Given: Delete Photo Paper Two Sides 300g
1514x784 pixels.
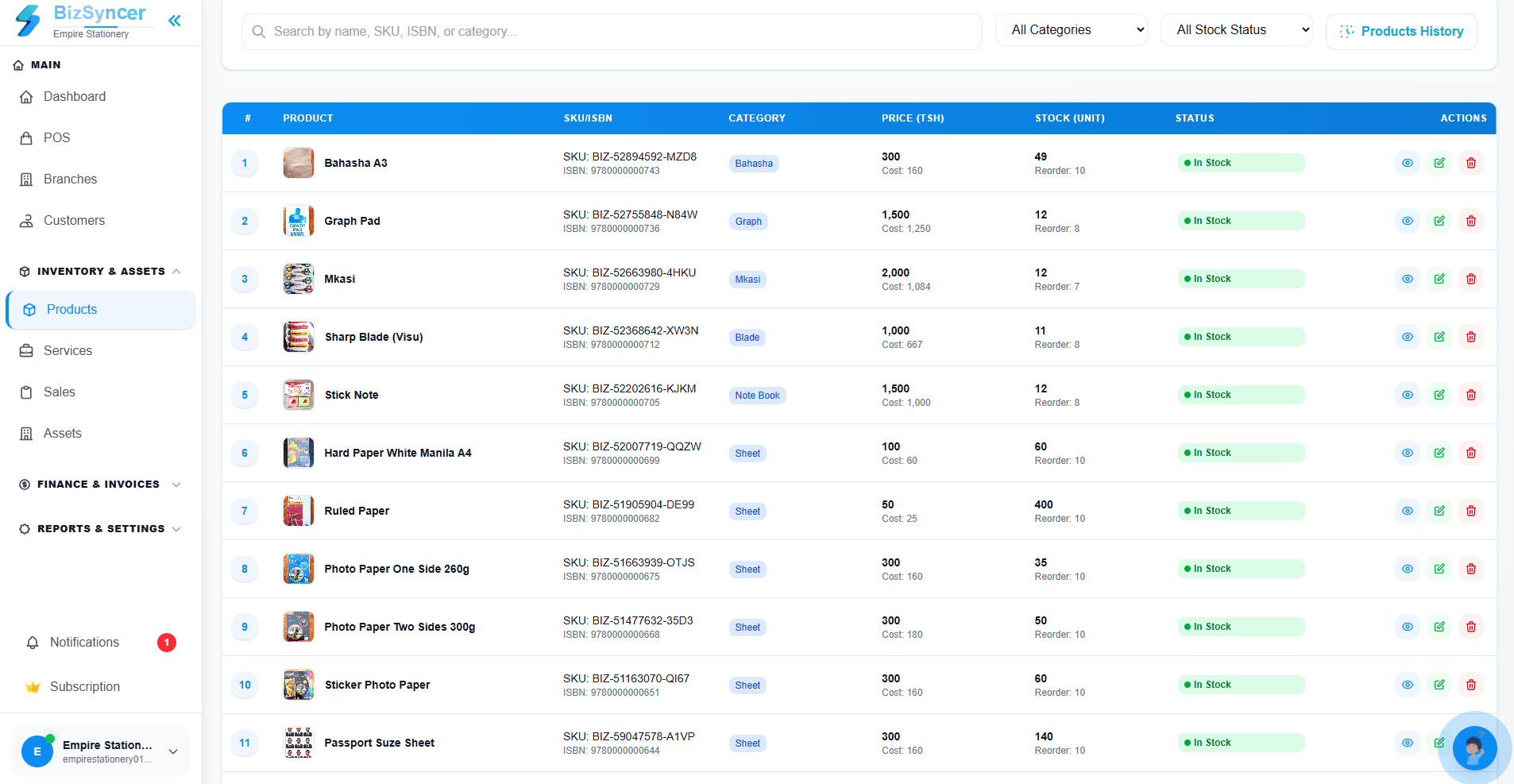Looking at the screenshot, I should (x=1470, y=627).
